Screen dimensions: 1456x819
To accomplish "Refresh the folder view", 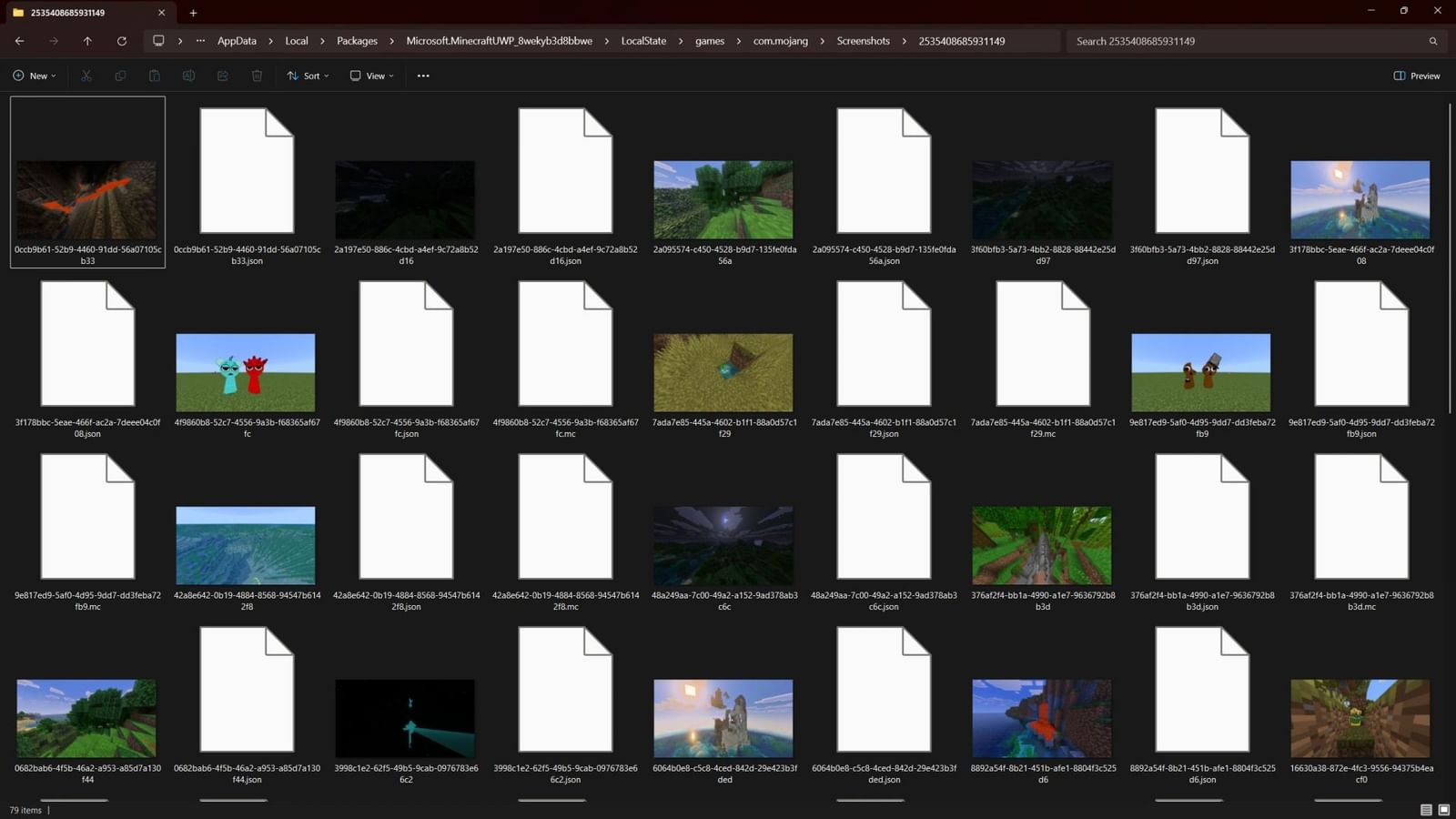I will tap(122, 41).
